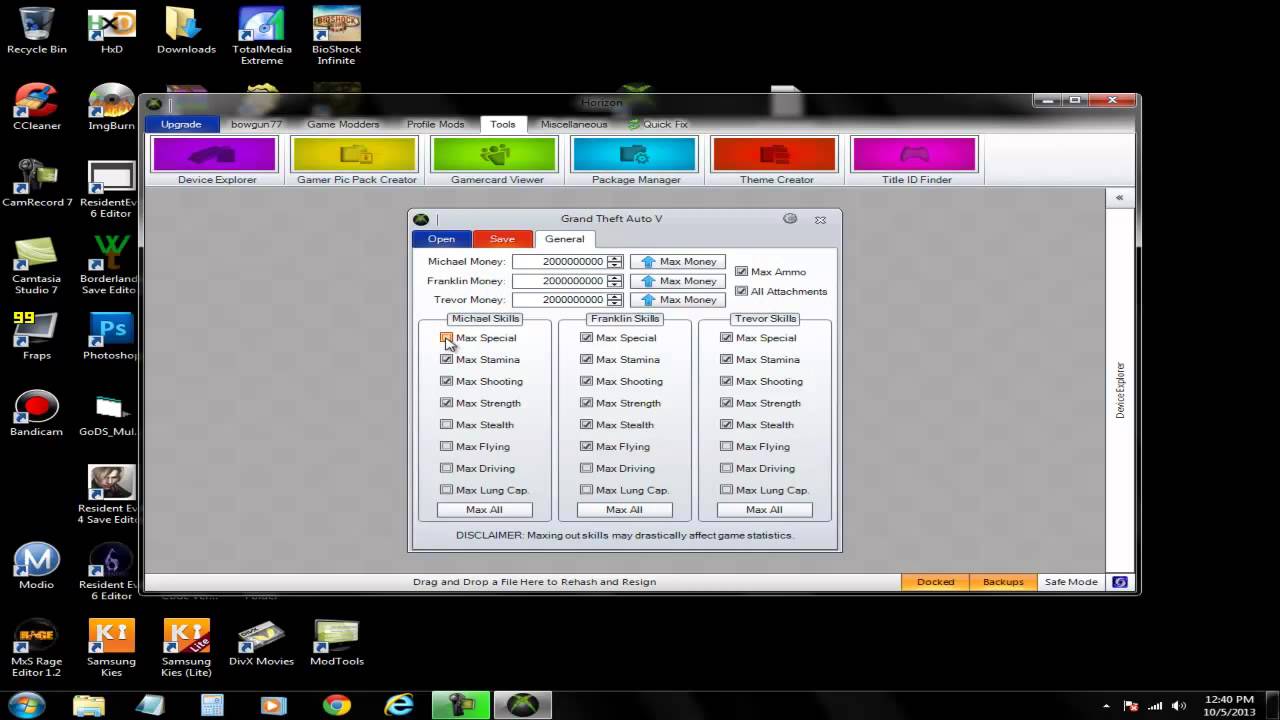Viewport: 1280px width, 720px height.
Task: Click the Open tab in GTA V editor
Action: [441, 239]
